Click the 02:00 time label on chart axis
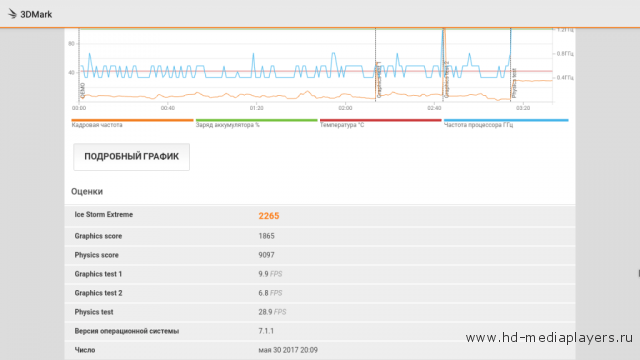This screenshot has width=640, height=360. coord(345,108)
